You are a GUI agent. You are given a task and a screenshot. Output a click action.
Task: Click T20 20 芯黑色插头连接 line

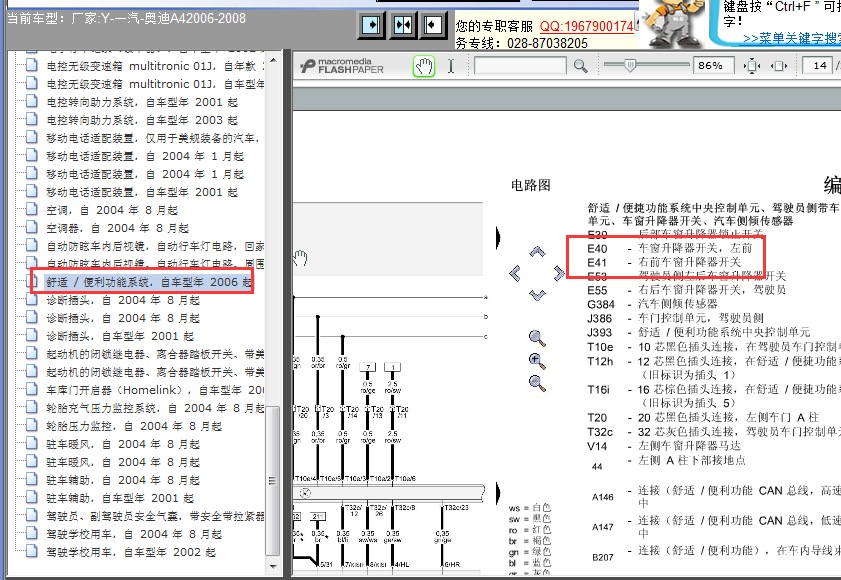tap(703, 417)
